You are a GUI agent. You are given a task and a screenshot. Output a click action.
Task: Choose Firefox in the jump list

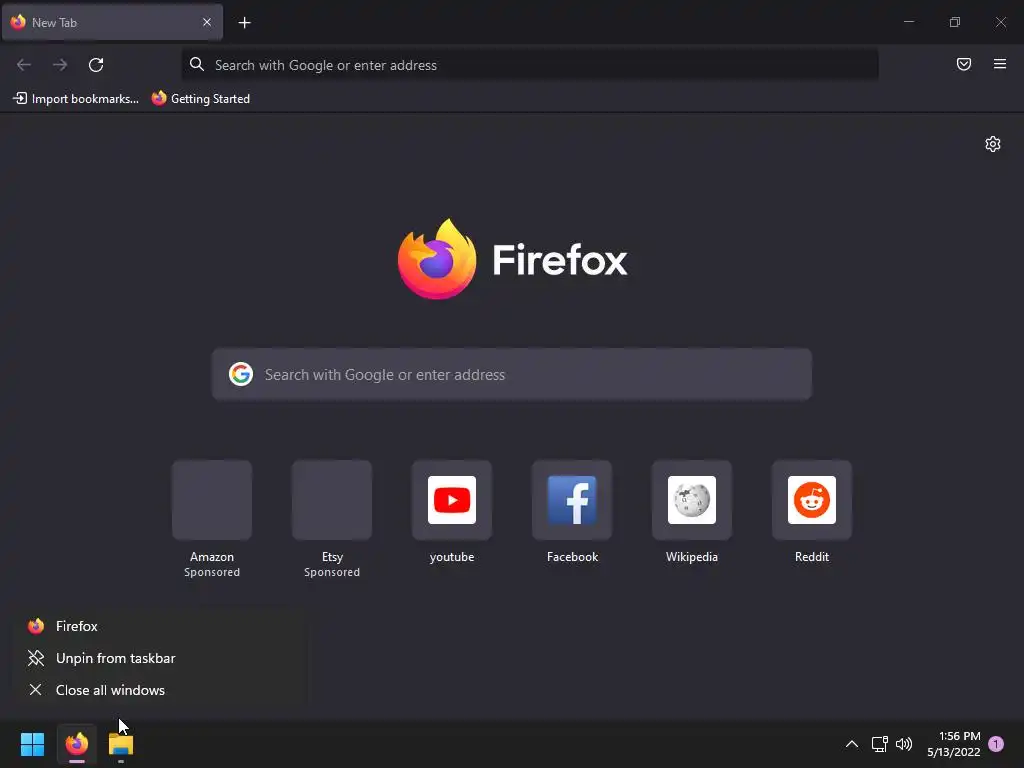pyautogui.click(x=160, y=626)
